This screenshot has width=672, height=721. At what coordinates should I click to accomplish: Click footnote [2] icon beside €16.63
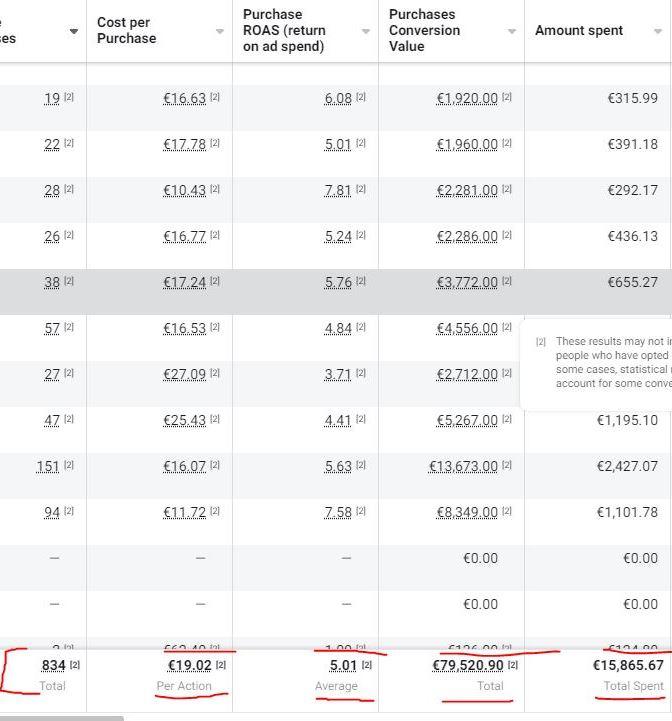tap(215, 97)
